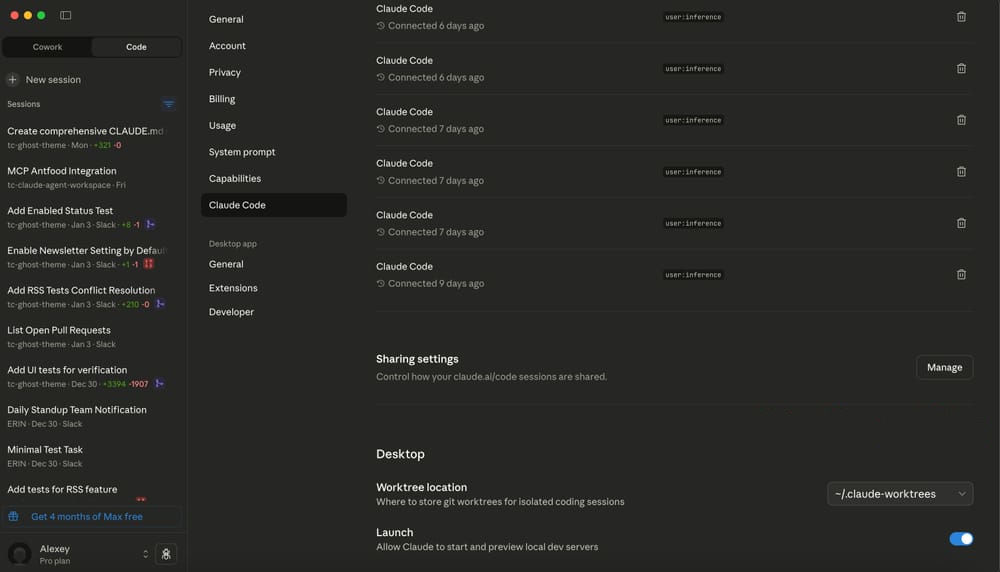
Task: Click red status icon on Enable Newsletter Setting
Action: 149,264
